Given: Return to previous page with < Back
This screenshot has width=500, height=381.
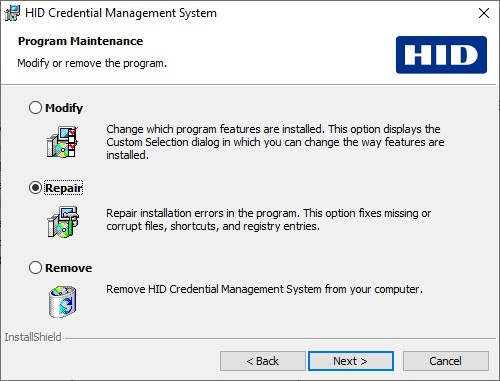Looking at the screenshot, I should (x=263, y=361).
